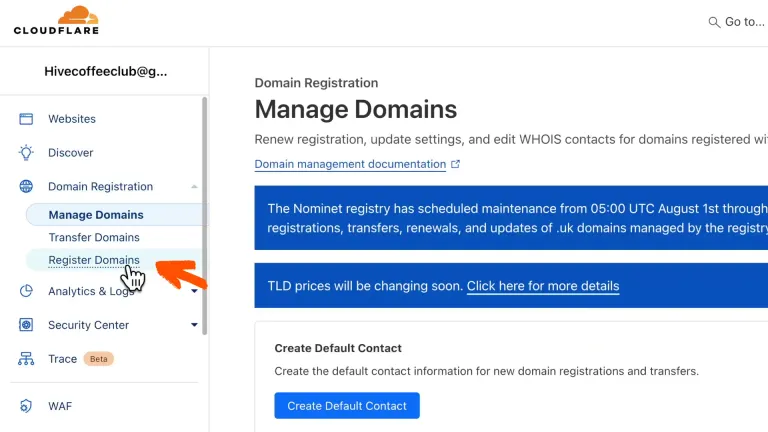Click the WAF shield icon
768x432 pixels.
(27, 407)
